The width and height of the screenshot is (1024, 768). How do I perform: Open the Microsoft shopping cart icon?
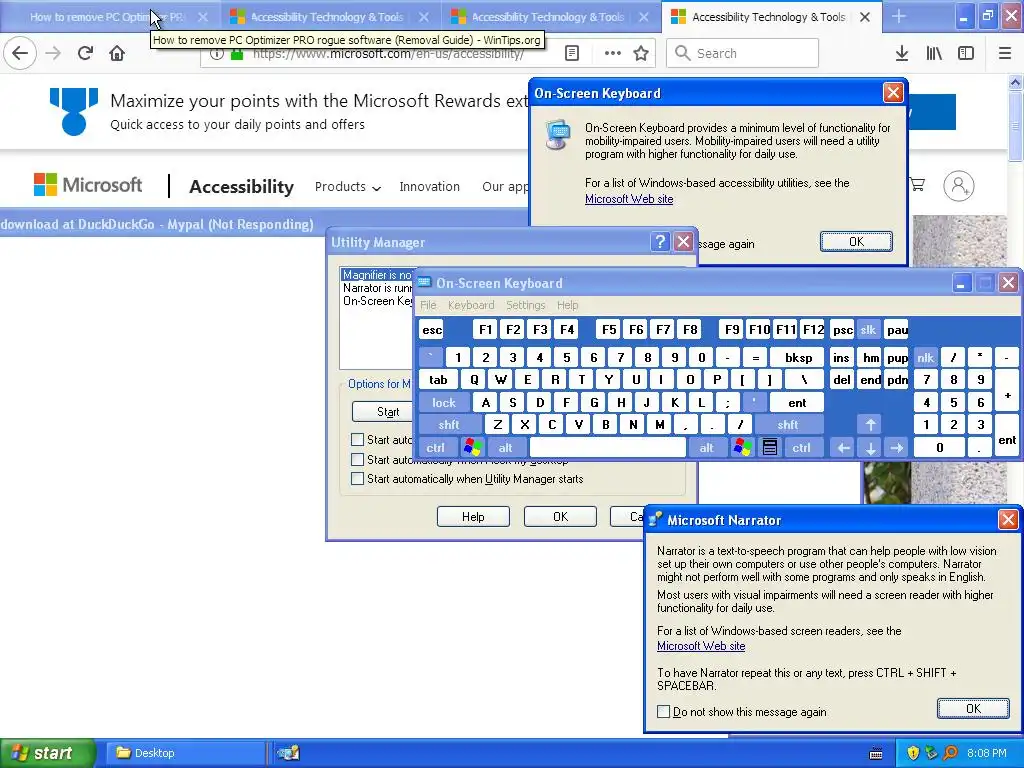917,185
